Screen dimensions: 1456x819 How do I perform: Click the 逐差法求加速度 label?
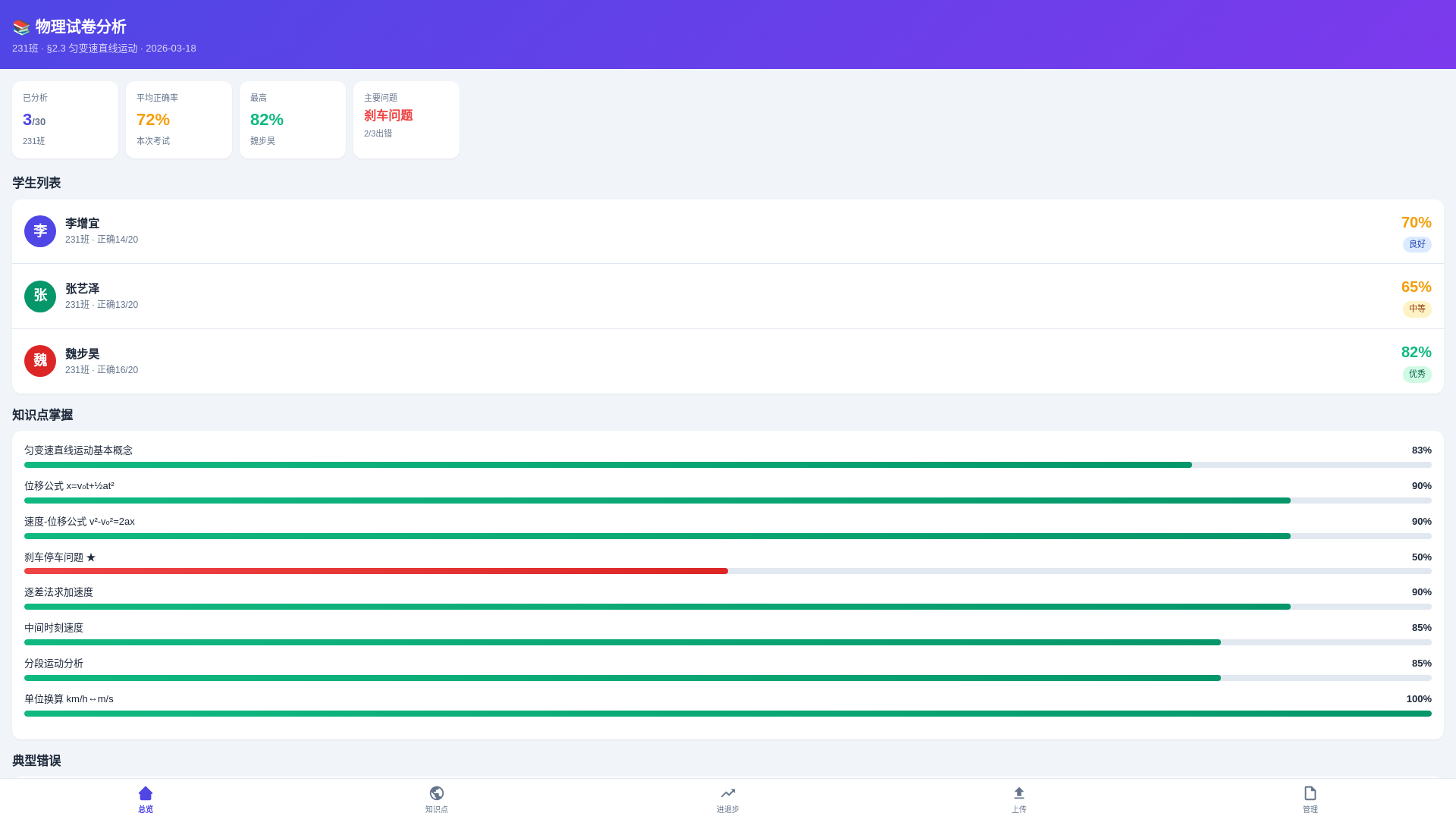tap(58, 592)
